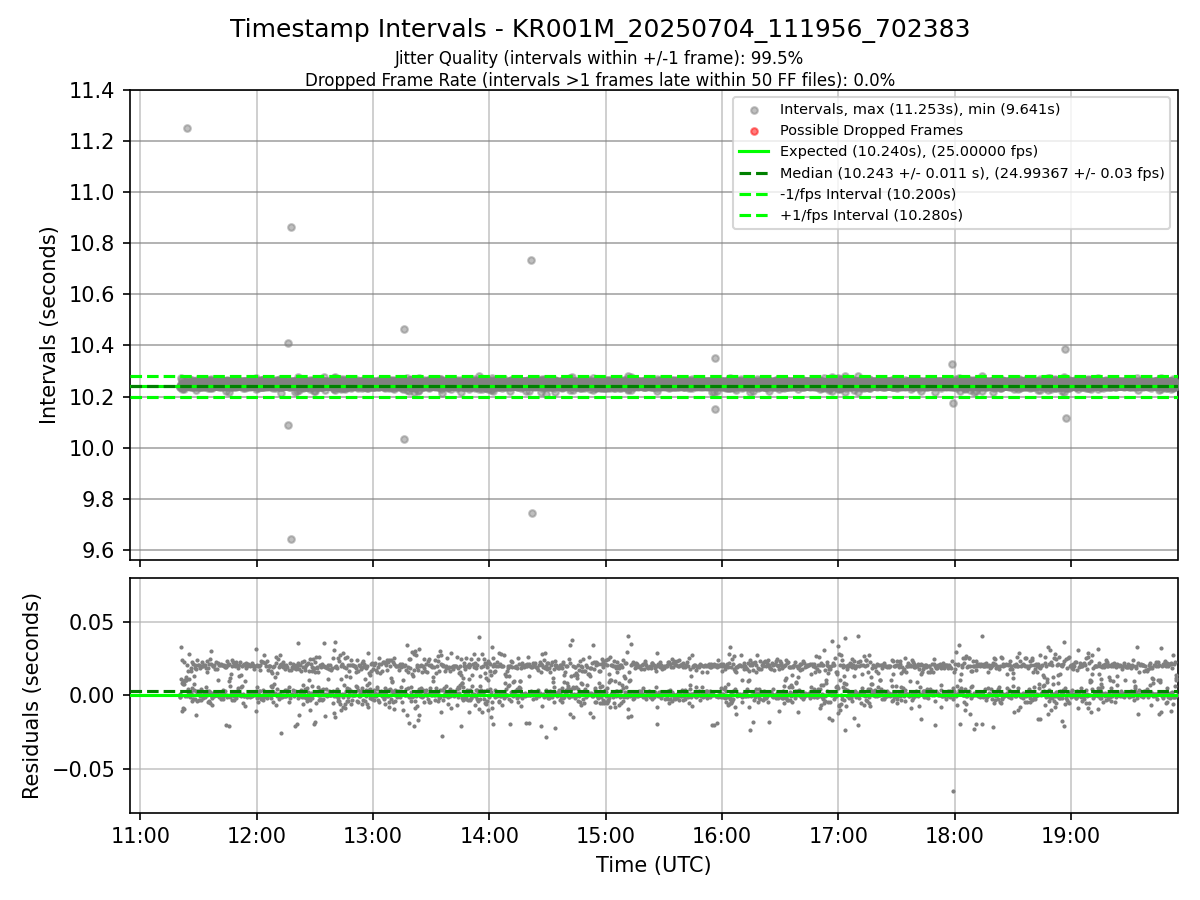Click the outlier point near 10.73 seconds after 14:00
This screenshot has width=1200, height=900.
pos(531,260)
